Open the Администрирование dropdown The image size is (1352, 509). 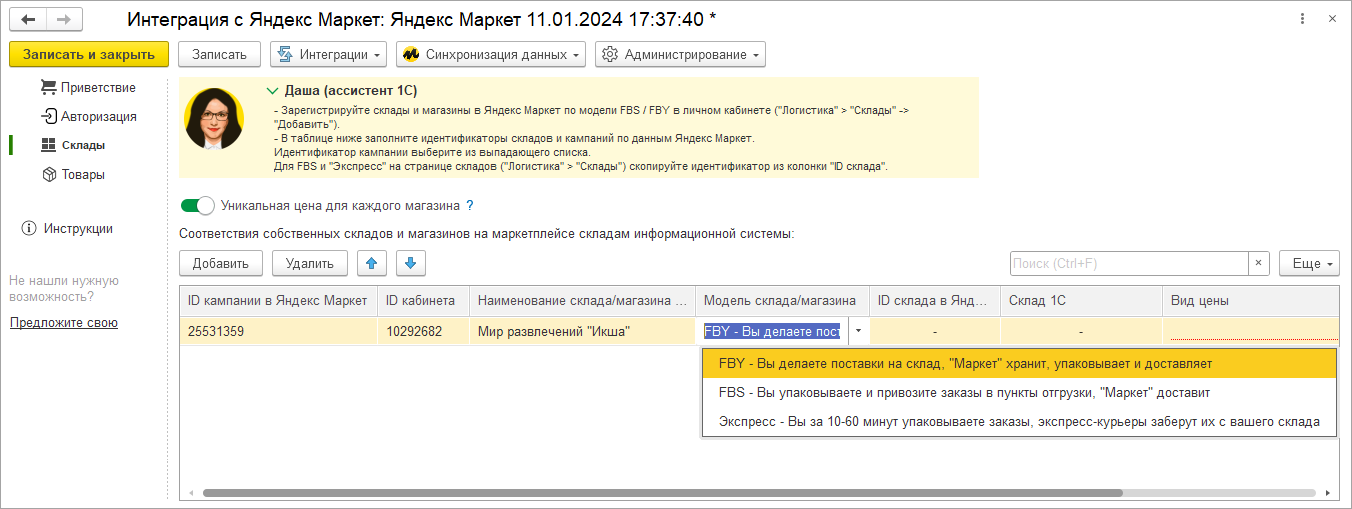(680, 54)
